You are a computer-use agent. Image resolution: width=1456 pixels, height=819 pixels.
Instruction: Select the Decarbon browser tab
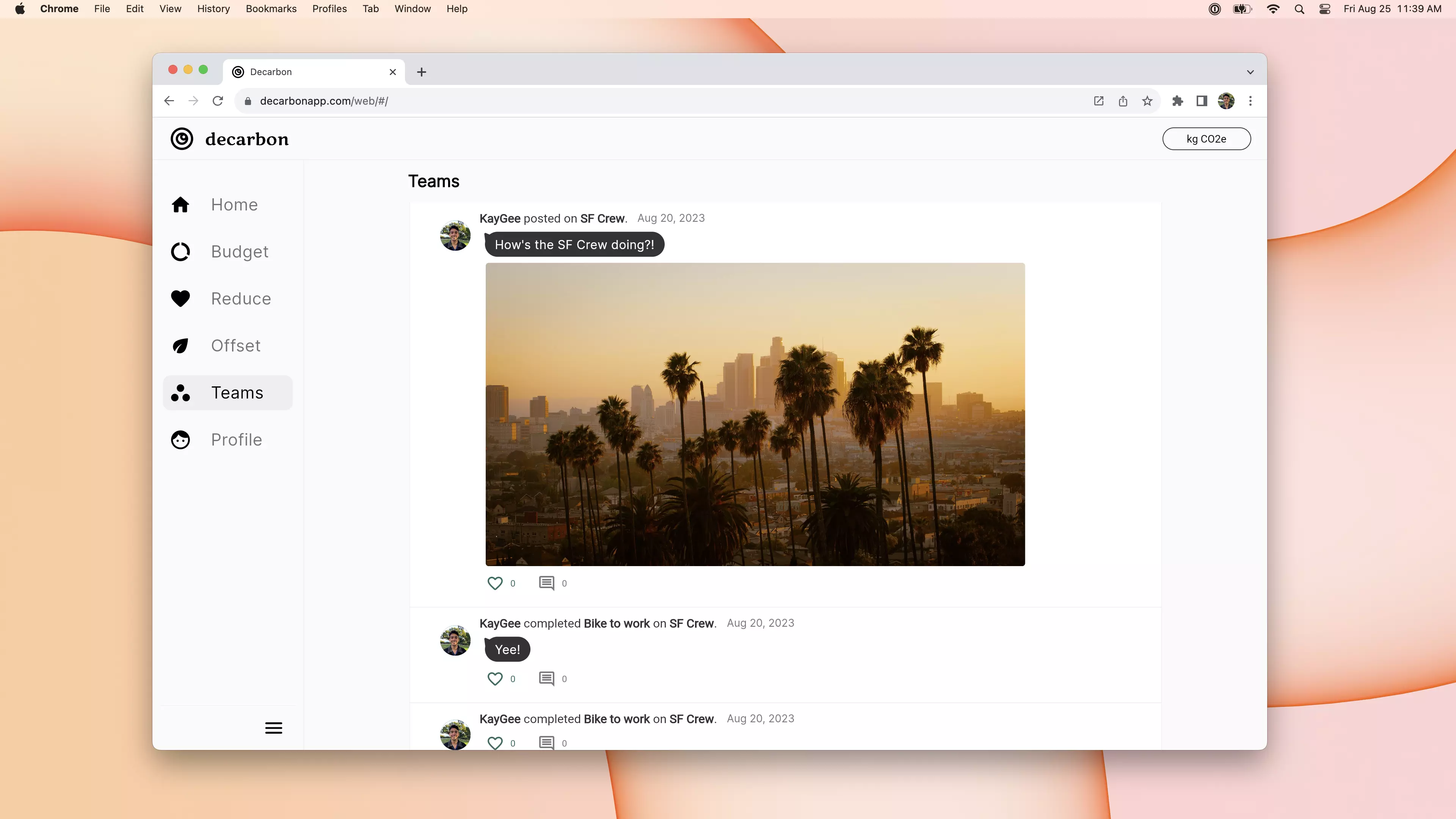pos(314,72)
